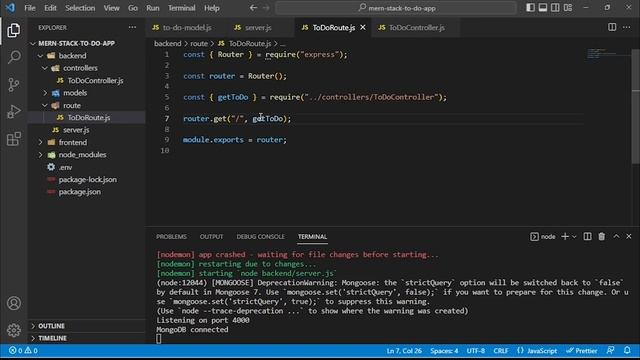Open the Explorer view in activity bar
Image resolution: width=640 pixels, height=360 pixels.
click(13, 31)
